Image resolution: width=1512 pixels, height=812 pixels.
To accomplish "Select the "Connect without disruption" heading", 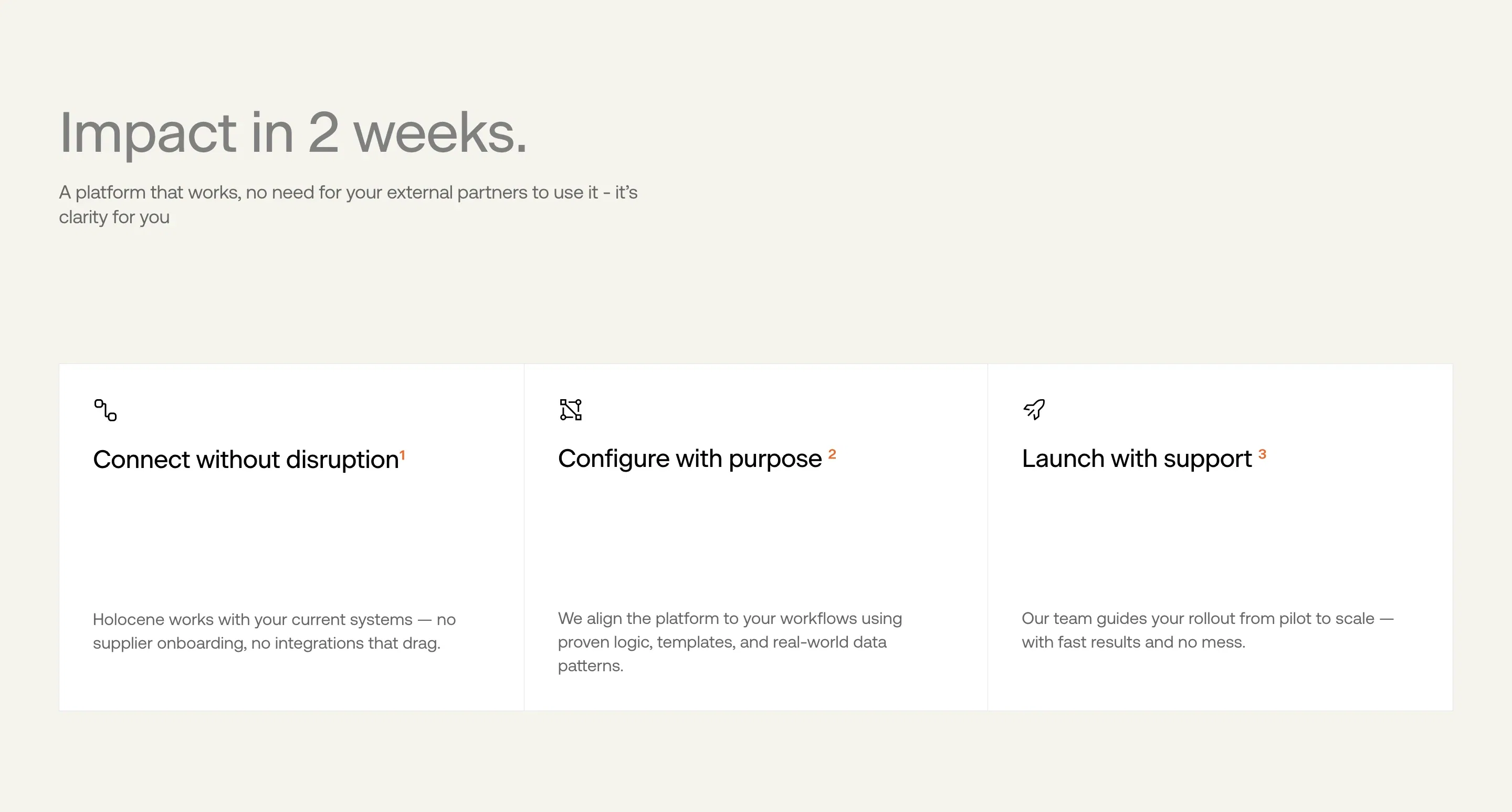I will pos(245,460).
